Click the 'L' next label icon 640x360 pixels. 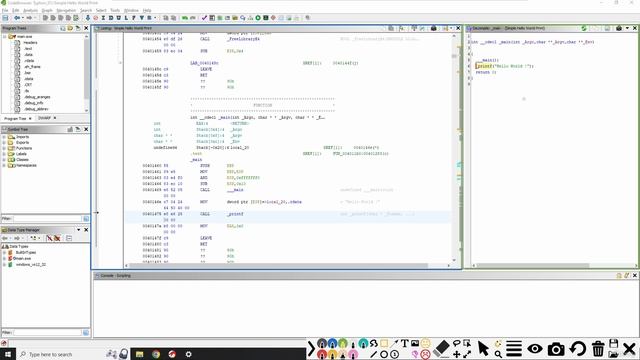tap(126, 18)
